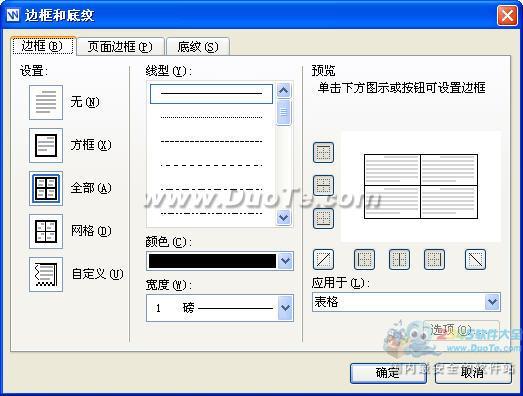
Task: Choose the dash-dot line style
Action: 211,189
